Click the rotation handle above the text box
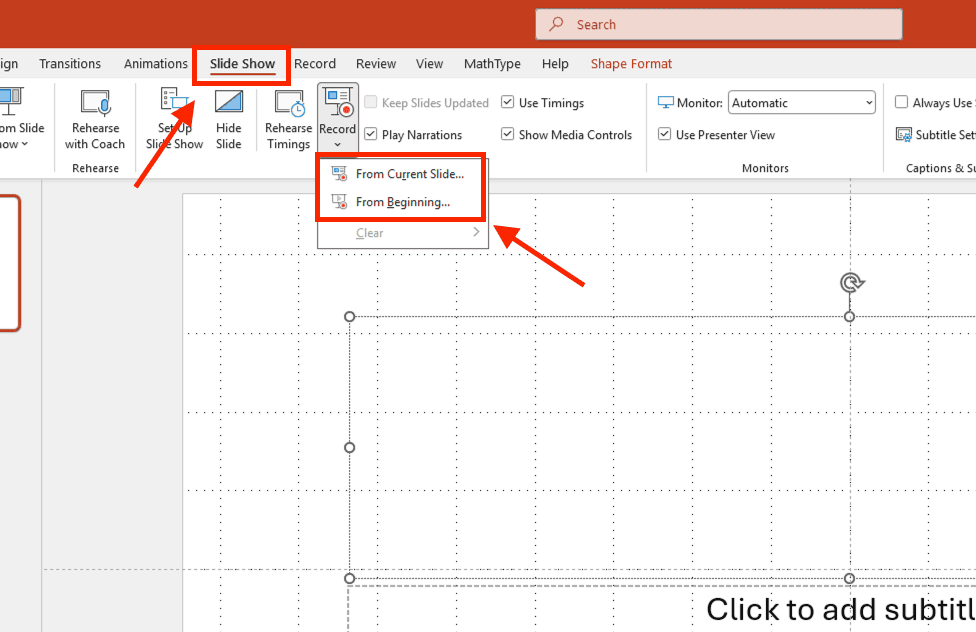This screenshot has width=976, height=632. tap(851, 283)
